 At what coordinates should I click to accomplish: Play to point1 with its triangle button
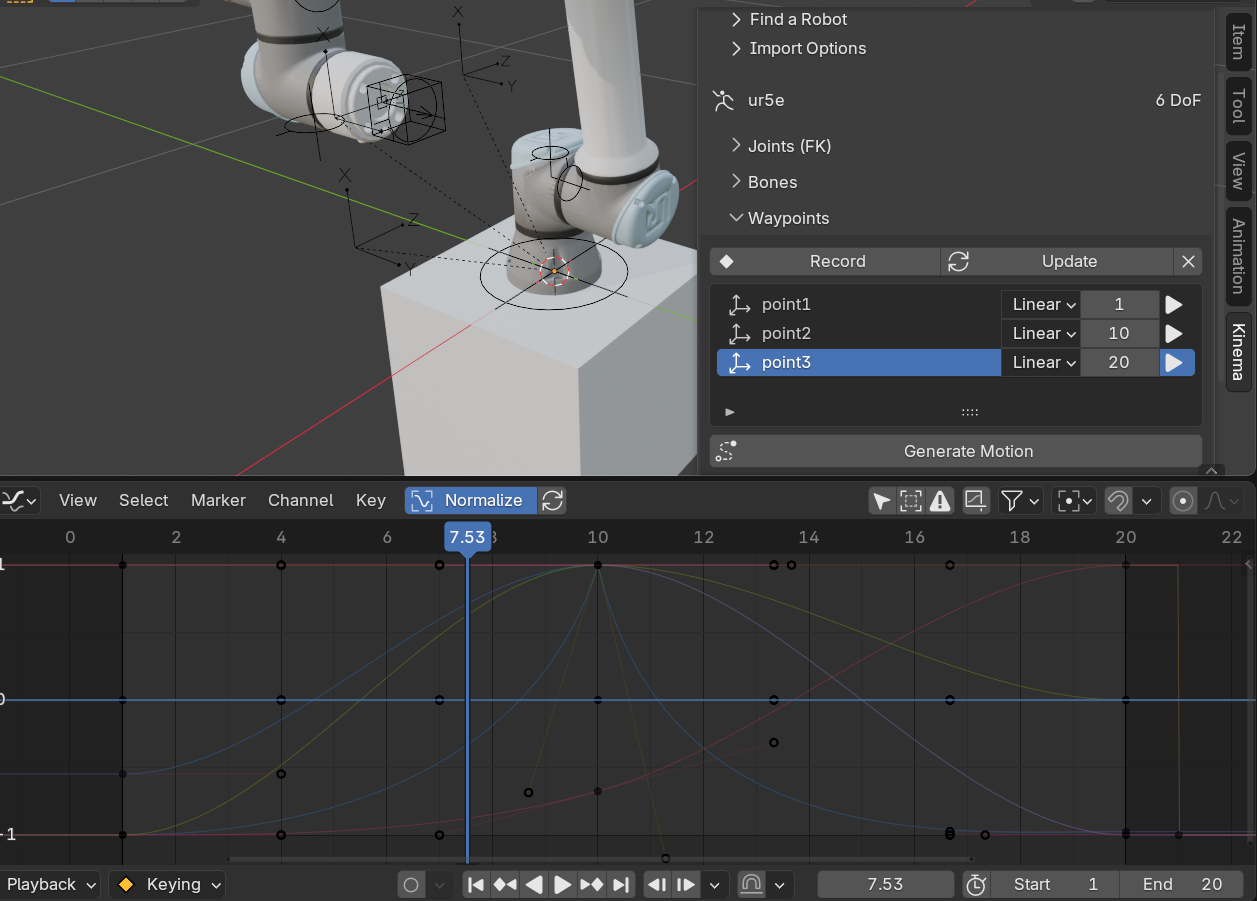pos(1174,304)
